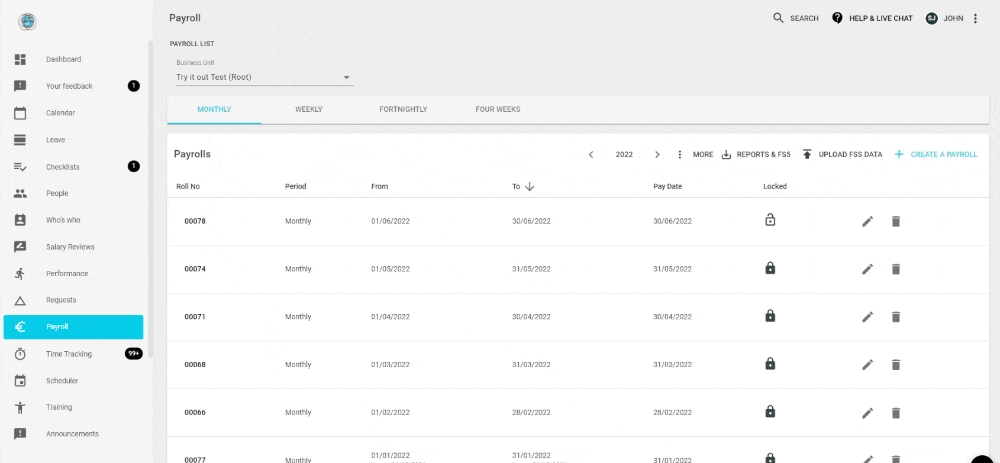
Task: Open Reports & FS5
Action: click(756, 154)
